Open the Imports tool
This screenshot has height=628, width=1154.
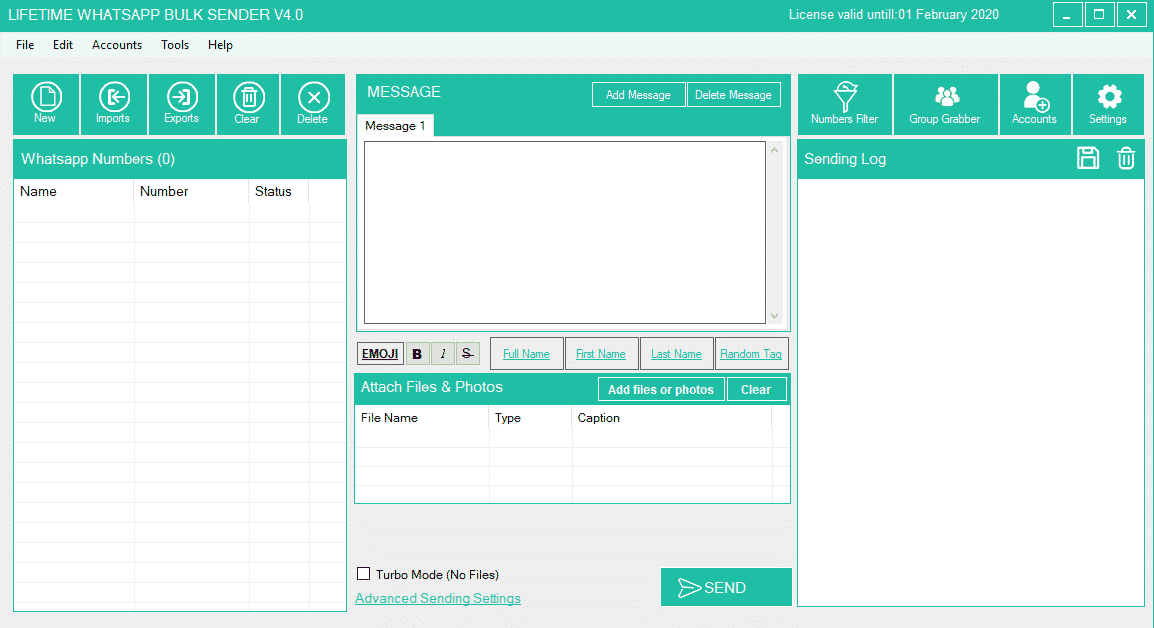(113, 103)
